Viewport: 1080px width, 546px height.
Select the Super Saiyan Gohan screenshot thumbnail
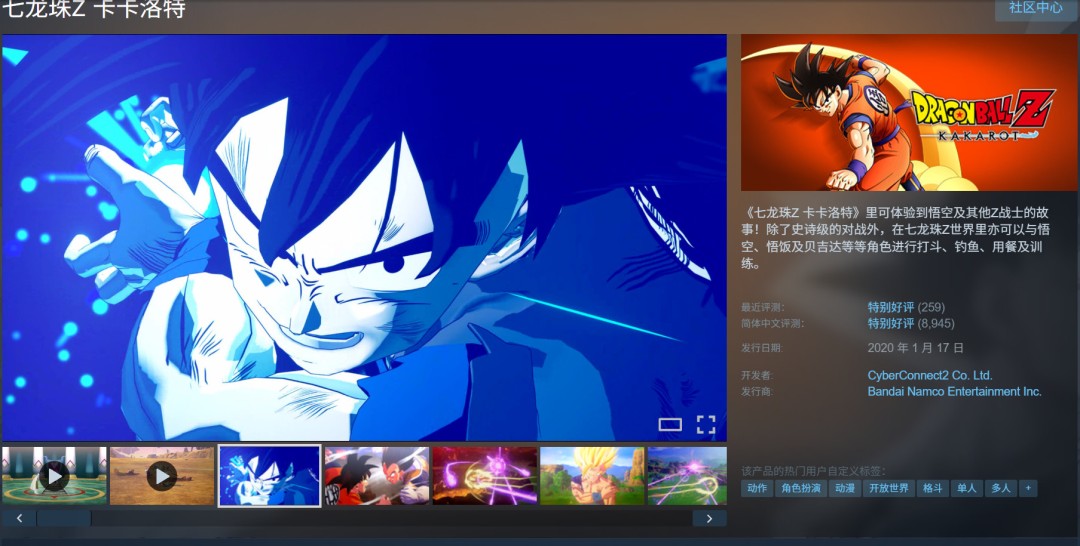[x=592, y=476]
